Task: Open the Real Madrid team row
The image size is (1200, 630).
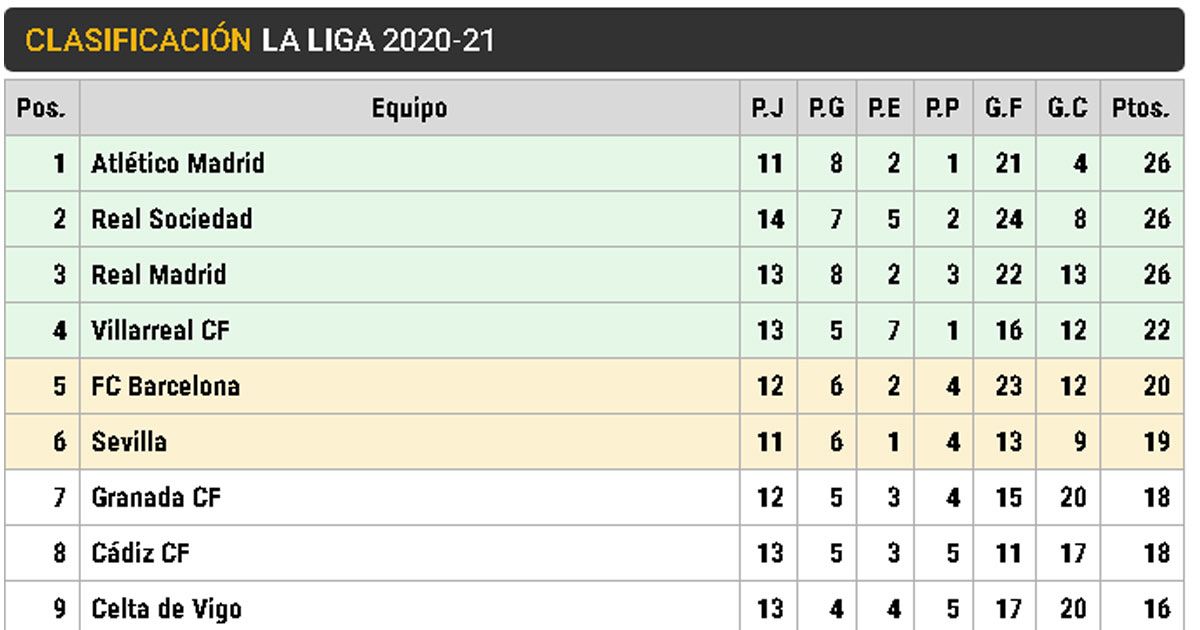Action: pyautogui.click(x=159, y=275)
